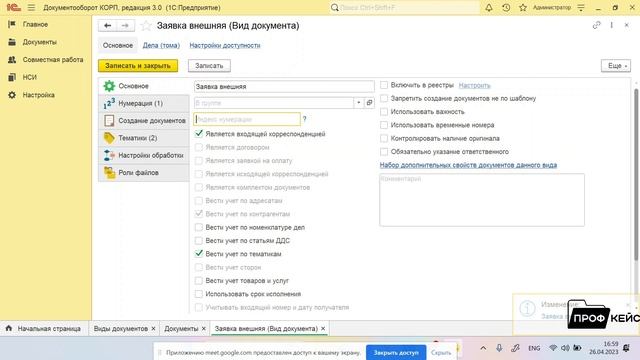Click the Индекс нумерации field
This screenshot has width=640, height=360.
click(247, 119)
